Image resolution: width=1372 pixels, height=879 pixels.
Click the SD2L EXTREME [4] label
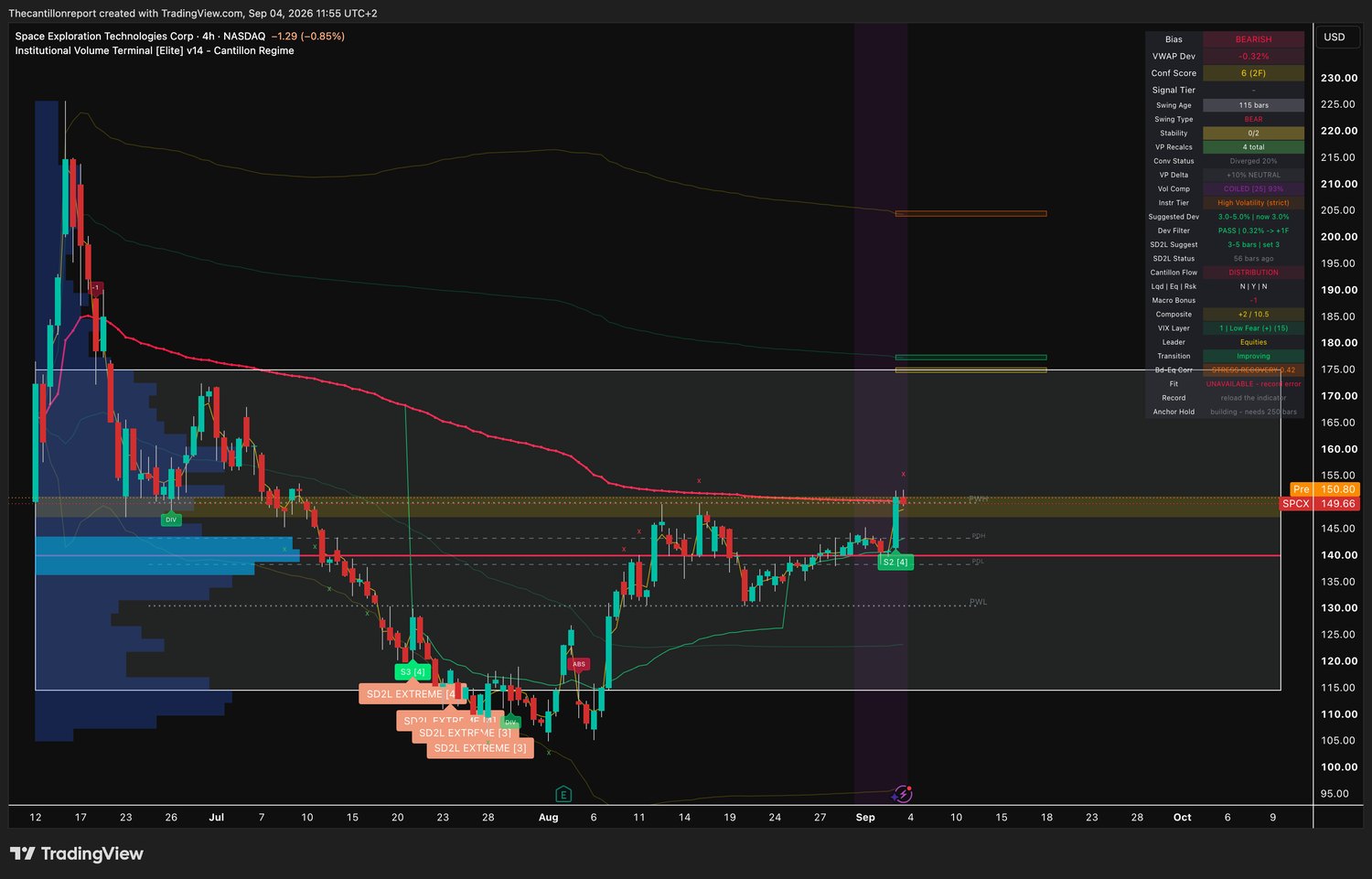click(x=411, y=694)
